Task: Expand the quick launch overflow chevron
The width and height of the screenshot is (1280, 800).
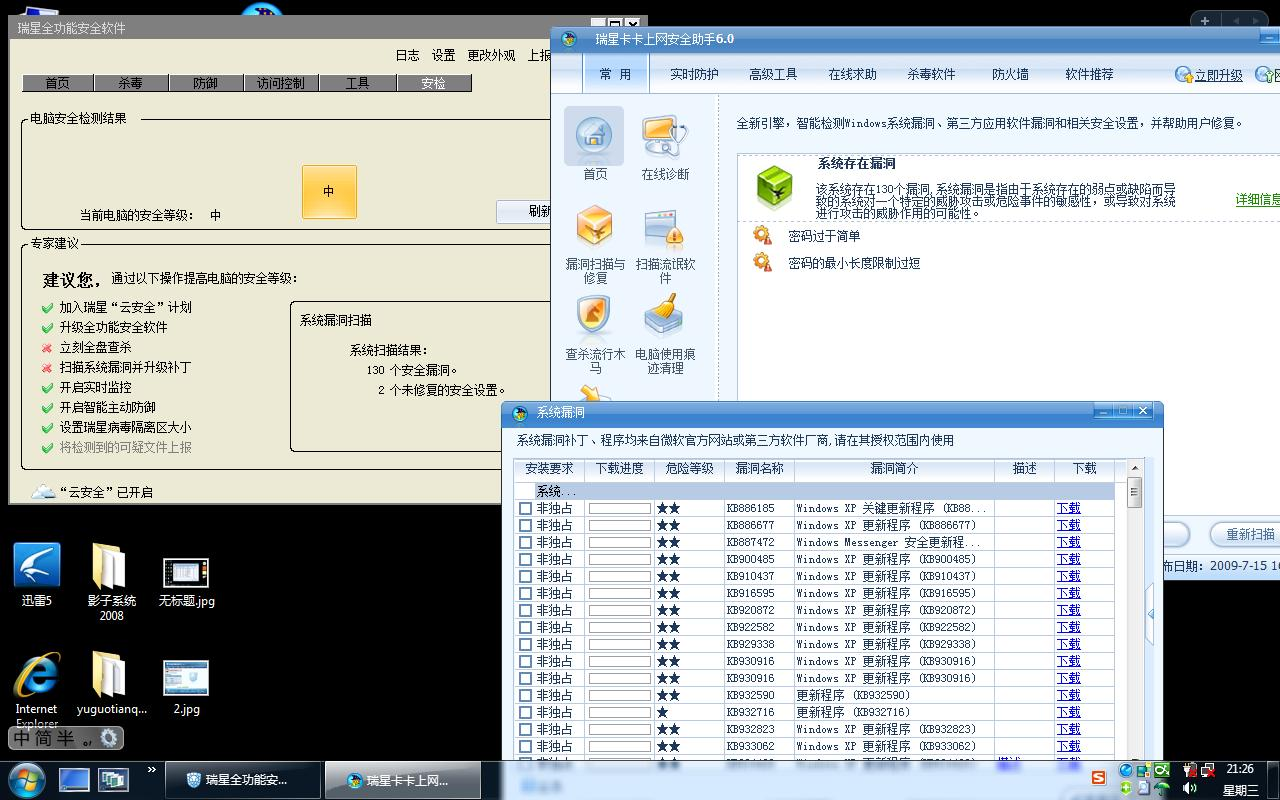Action: (x=152, y=770)
